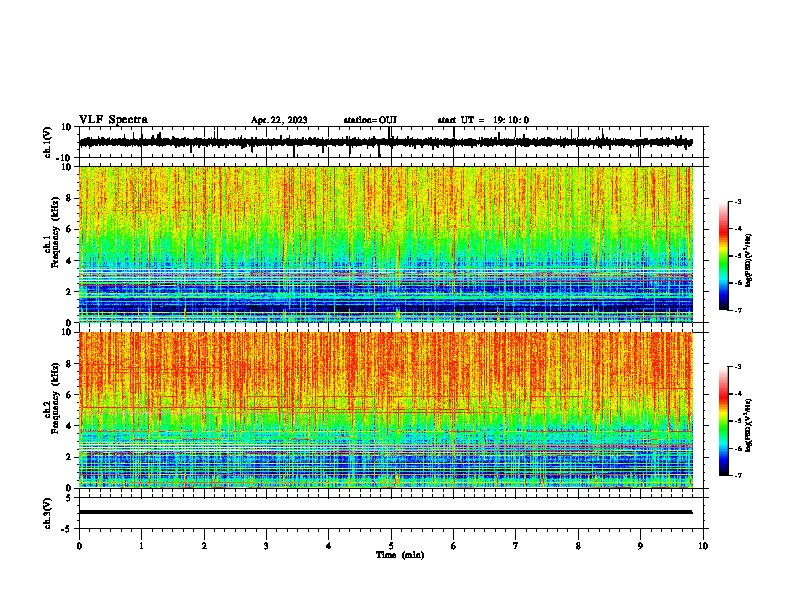Click the "8" kHz tick on ch.2 spectrogram
The height and width of the screenshot is (612, 792).
click(x=69, y=364)
